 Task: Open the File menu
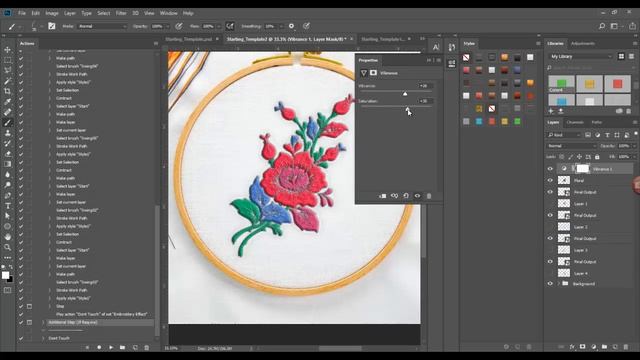(22, 13)
